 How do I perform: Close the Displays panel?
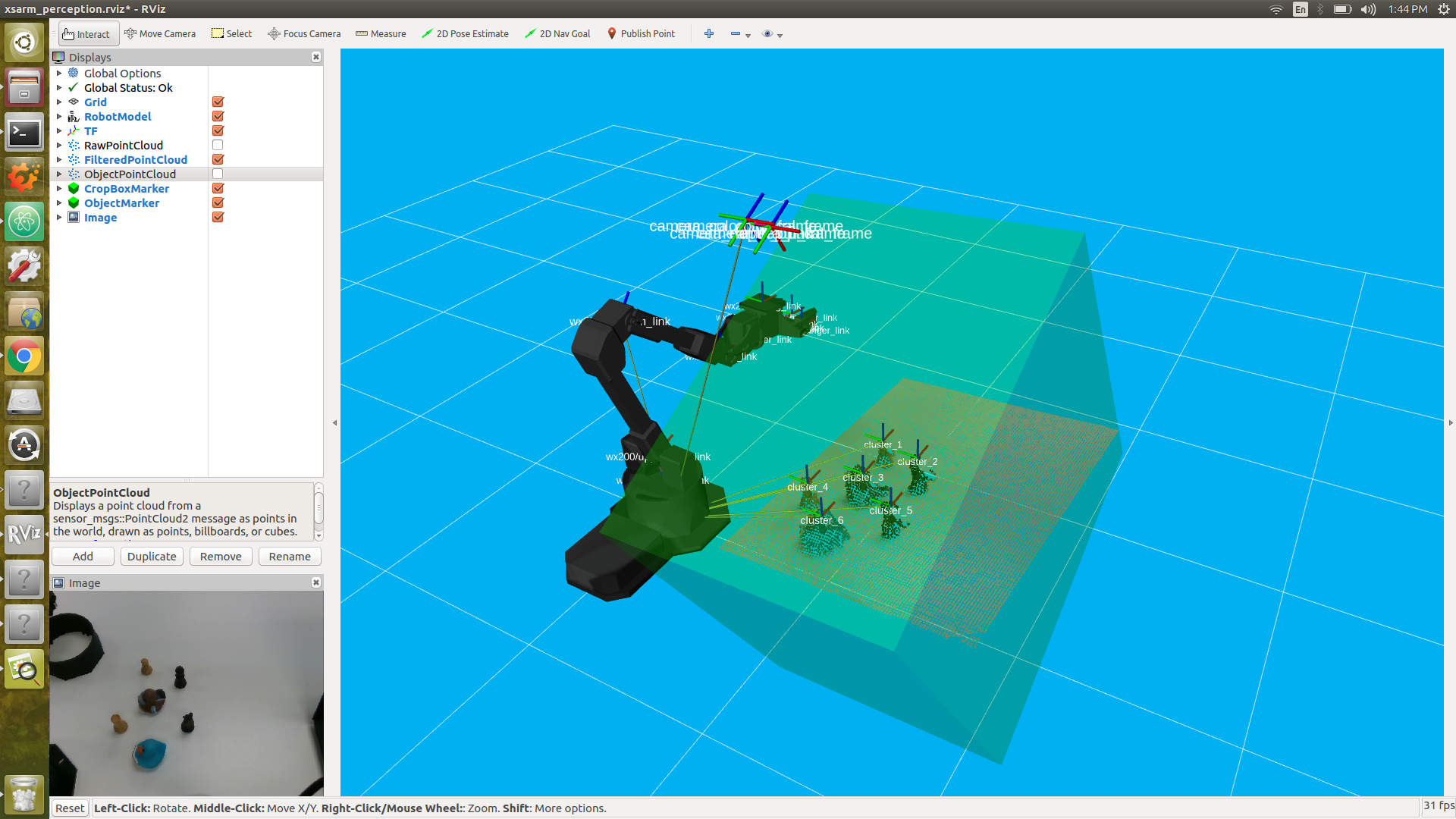(316, 57)
